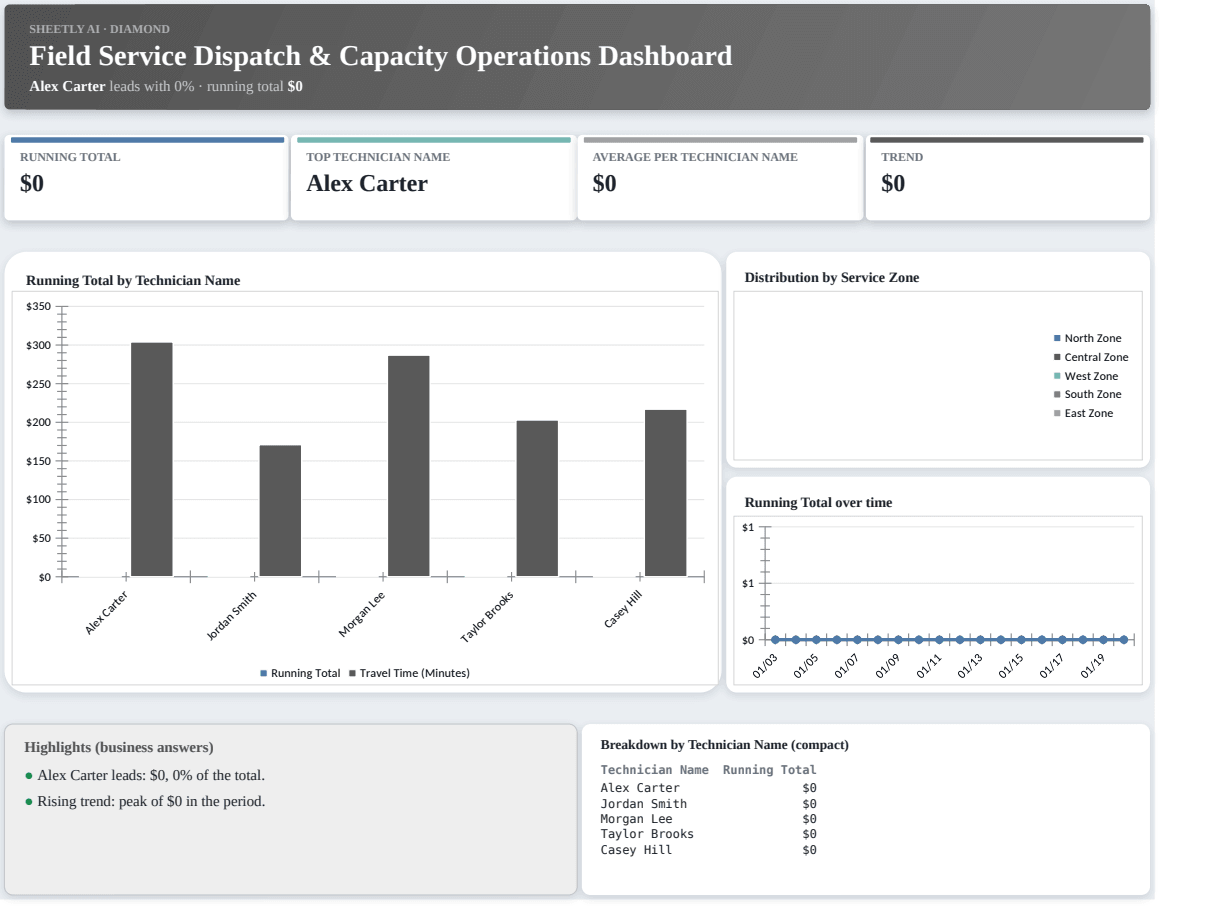Click the 01/19 date label on time chart

[x=1093, y=666]
